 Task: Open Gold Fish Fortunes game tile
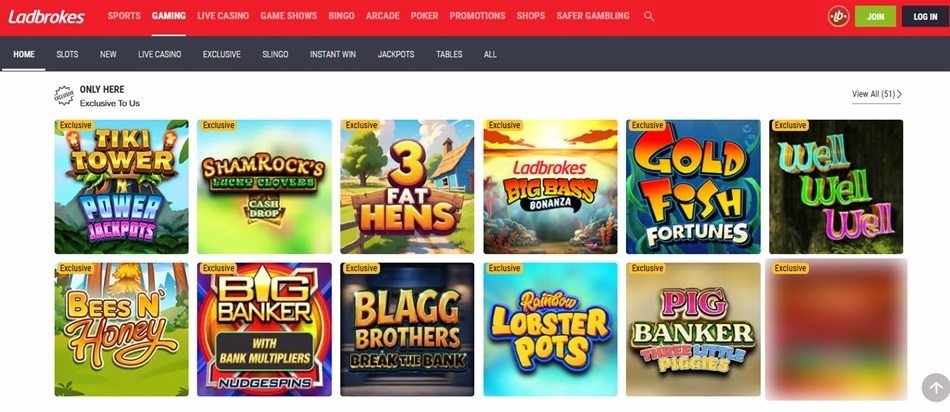pos(693,187)
